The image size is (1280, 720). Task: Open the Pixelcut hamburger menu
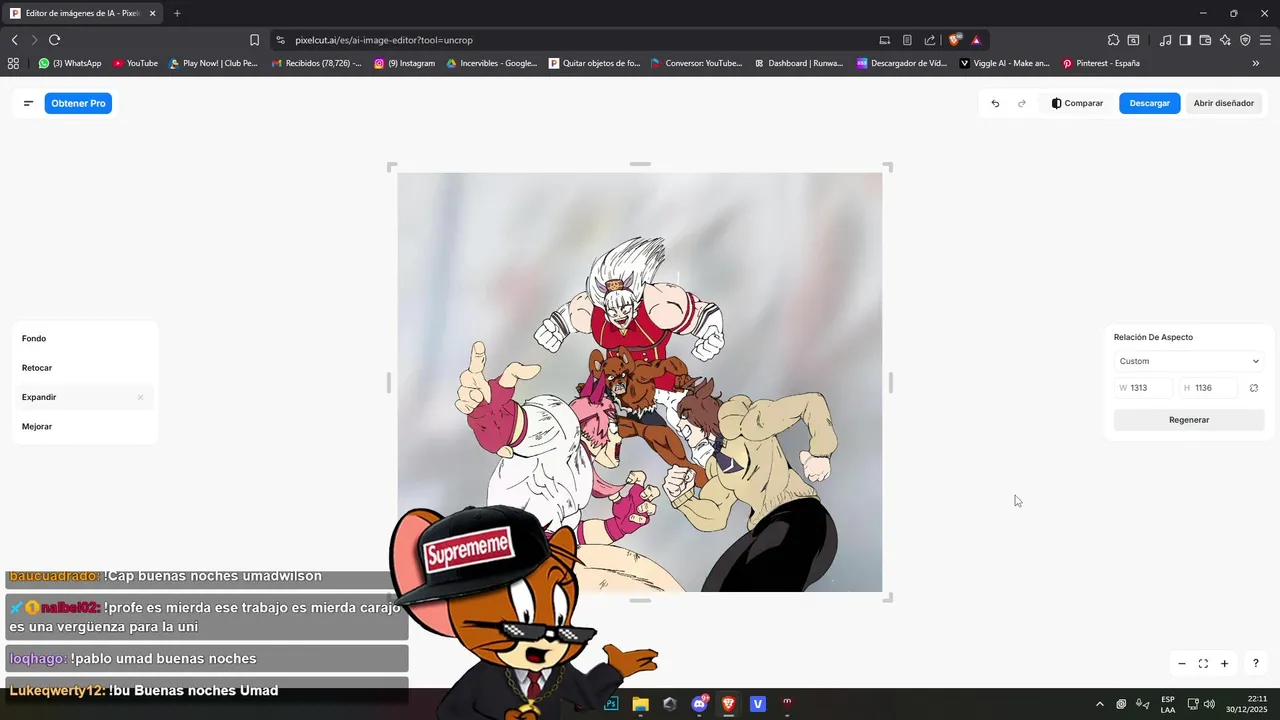[x=28, y=103]
